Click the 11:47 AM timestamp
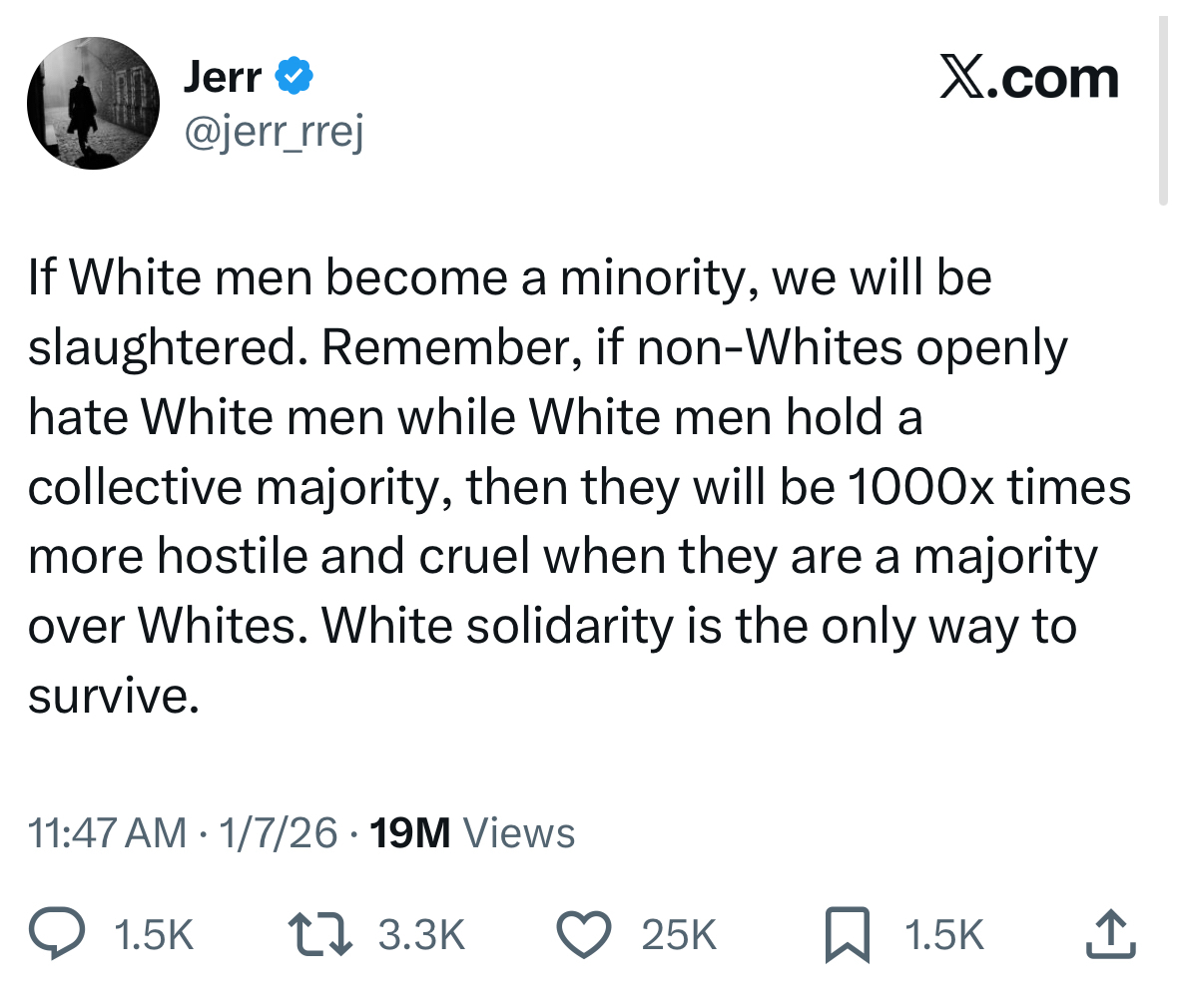The image size is (1177, 1008). pos(108,832)
